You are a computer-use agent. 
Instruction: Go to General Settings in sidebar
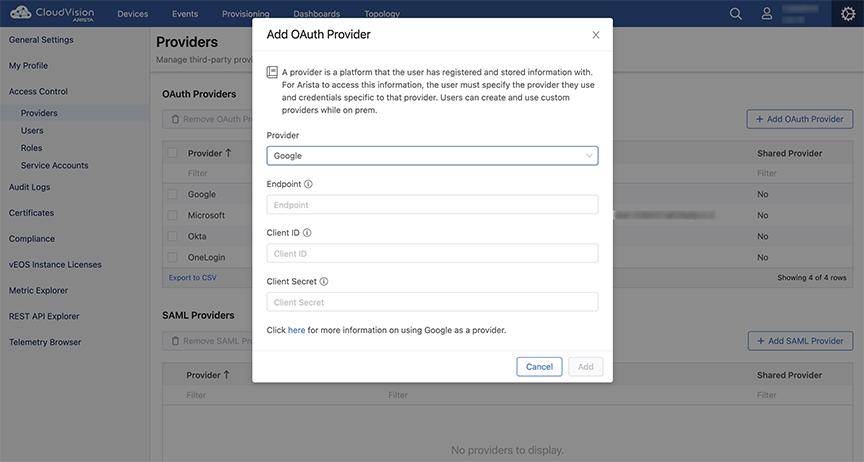[x=41, y=40]
